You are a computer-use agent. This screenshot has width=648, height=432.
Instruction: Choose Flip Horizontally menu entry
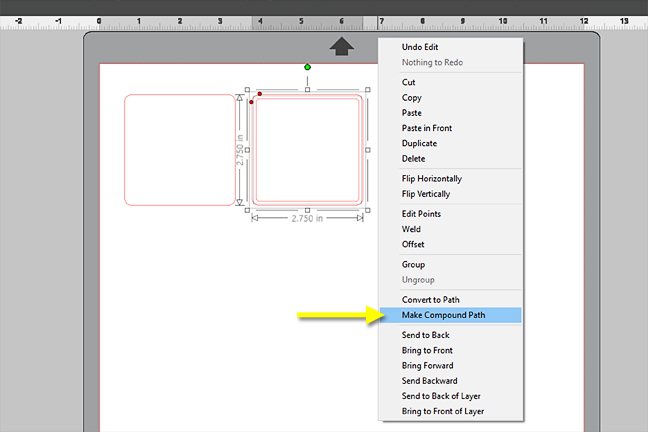click(450, 179)
